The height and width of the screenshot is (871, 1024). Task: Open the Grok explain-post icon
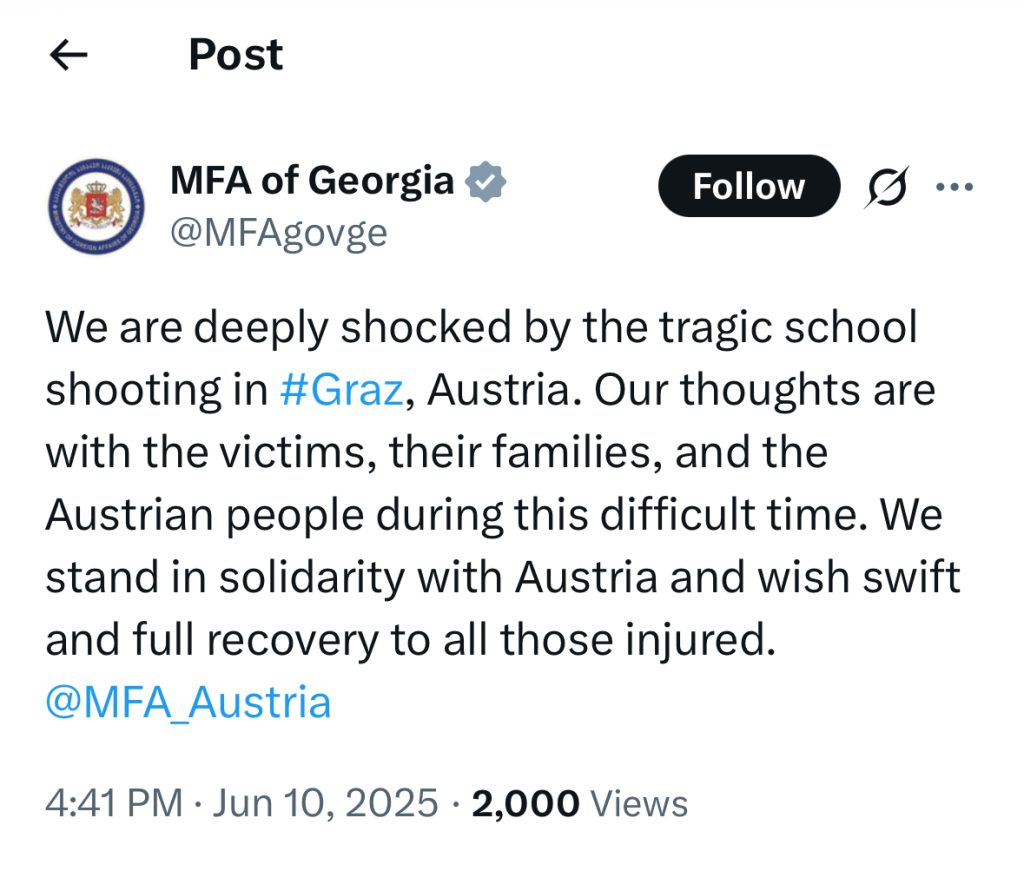pyautogui.click(x=886, y=187)
